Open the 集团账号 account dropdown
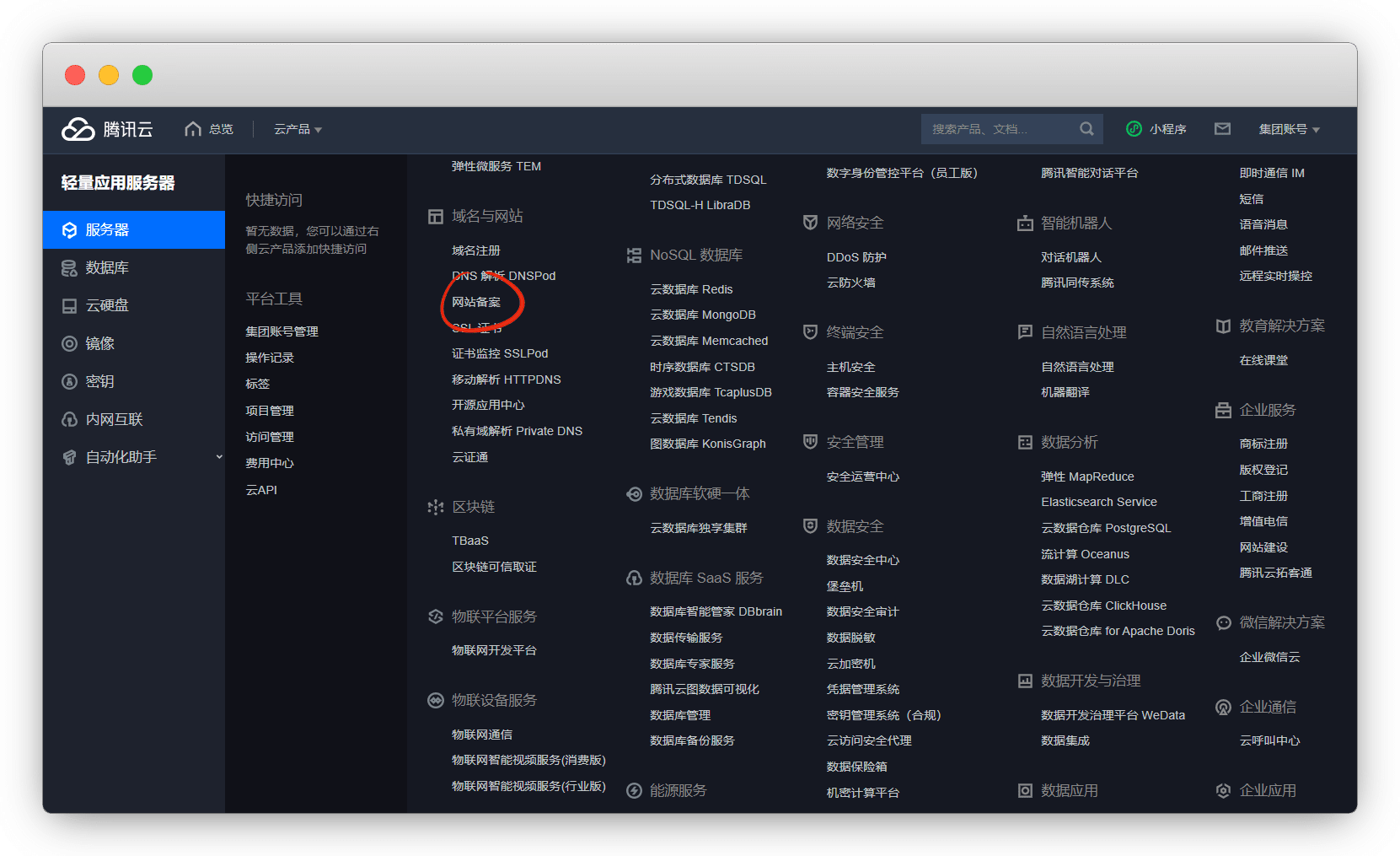The height and width of the screenshot is (856, 1400). (x=1289, y=129)
